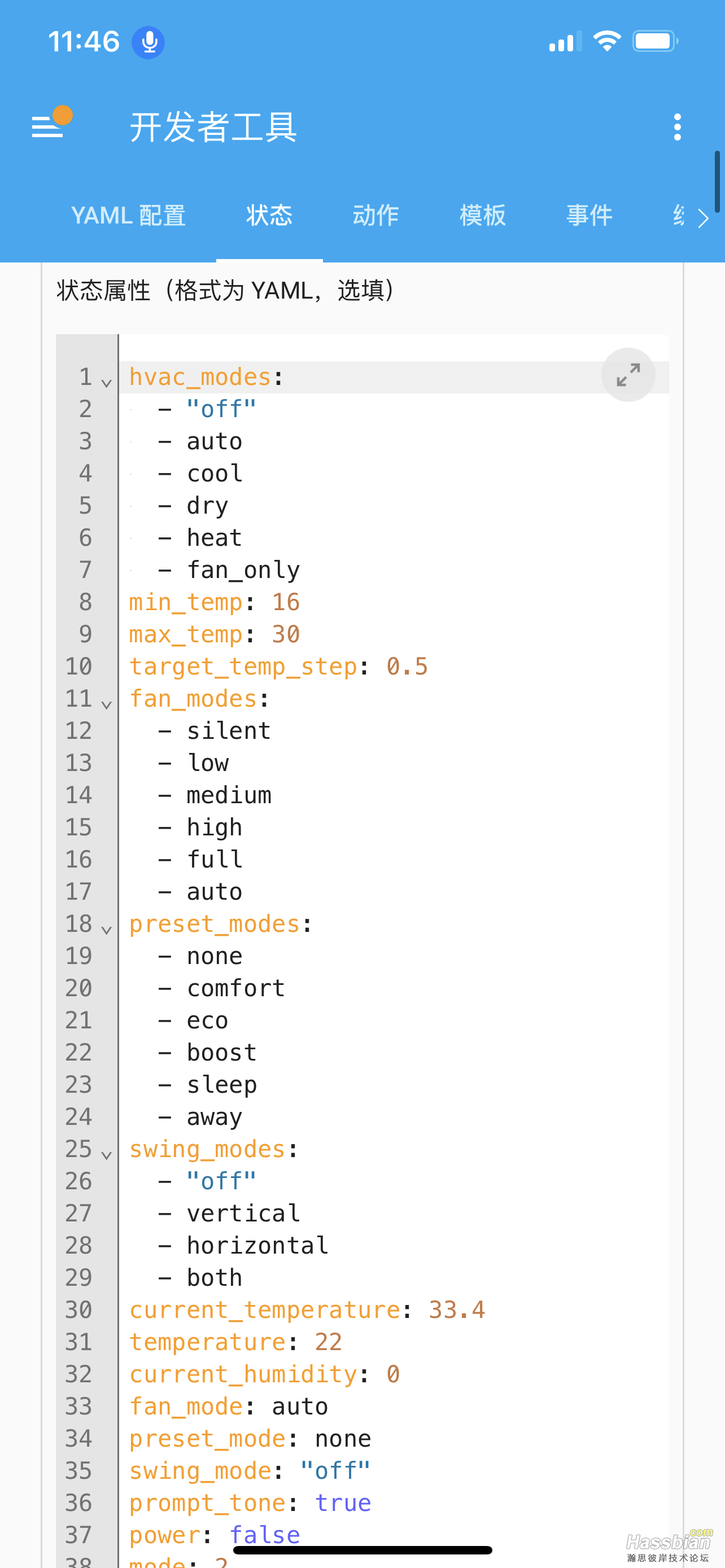Viewport: 725px width, 1568px height.
Task: Select the 状态 tab
Action: (270, 216)
